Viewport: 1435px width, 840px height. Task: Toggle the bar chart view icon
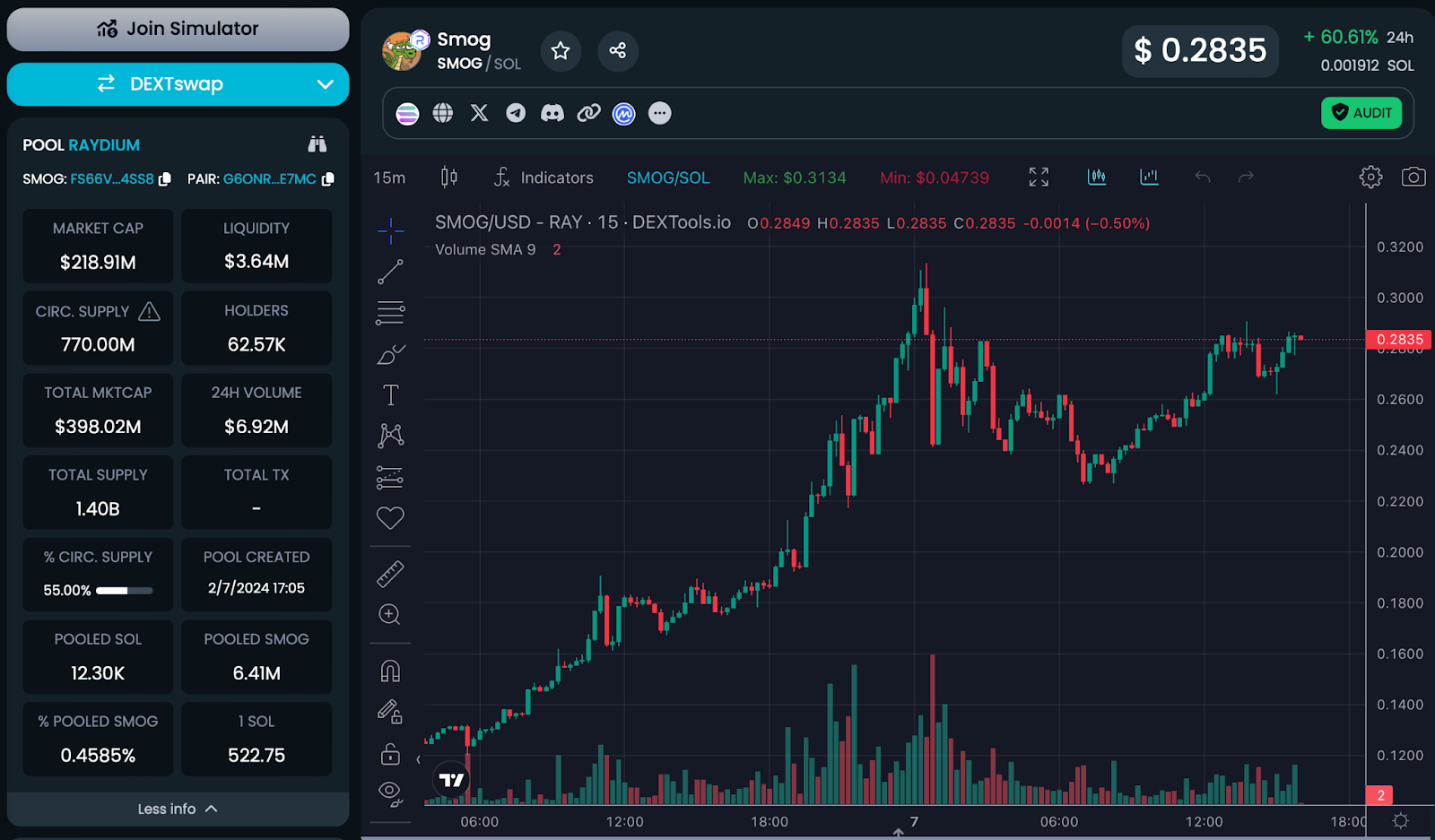tap(1149, 178)
